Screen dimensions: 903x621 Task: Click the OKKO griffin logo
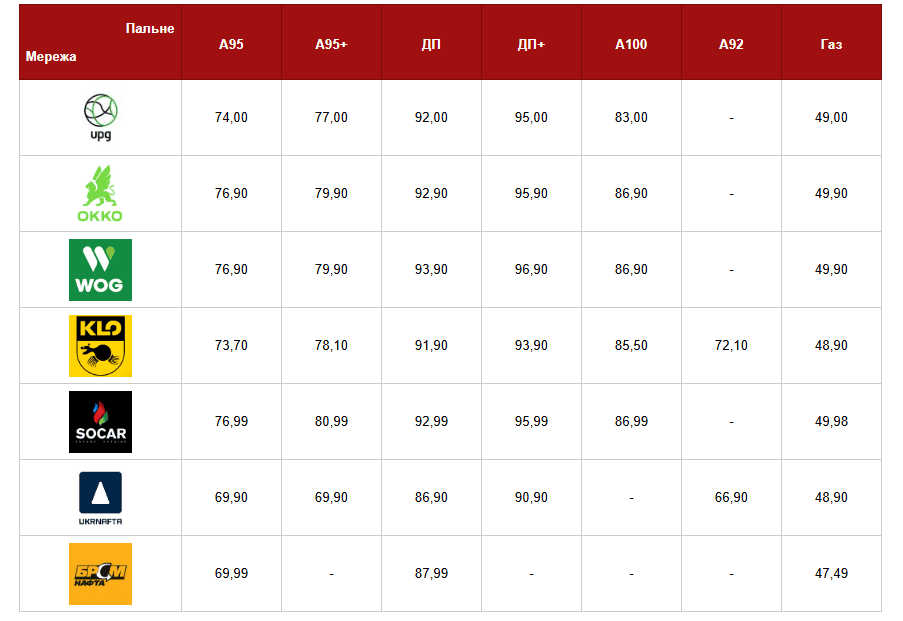click(x=100, y=193)
